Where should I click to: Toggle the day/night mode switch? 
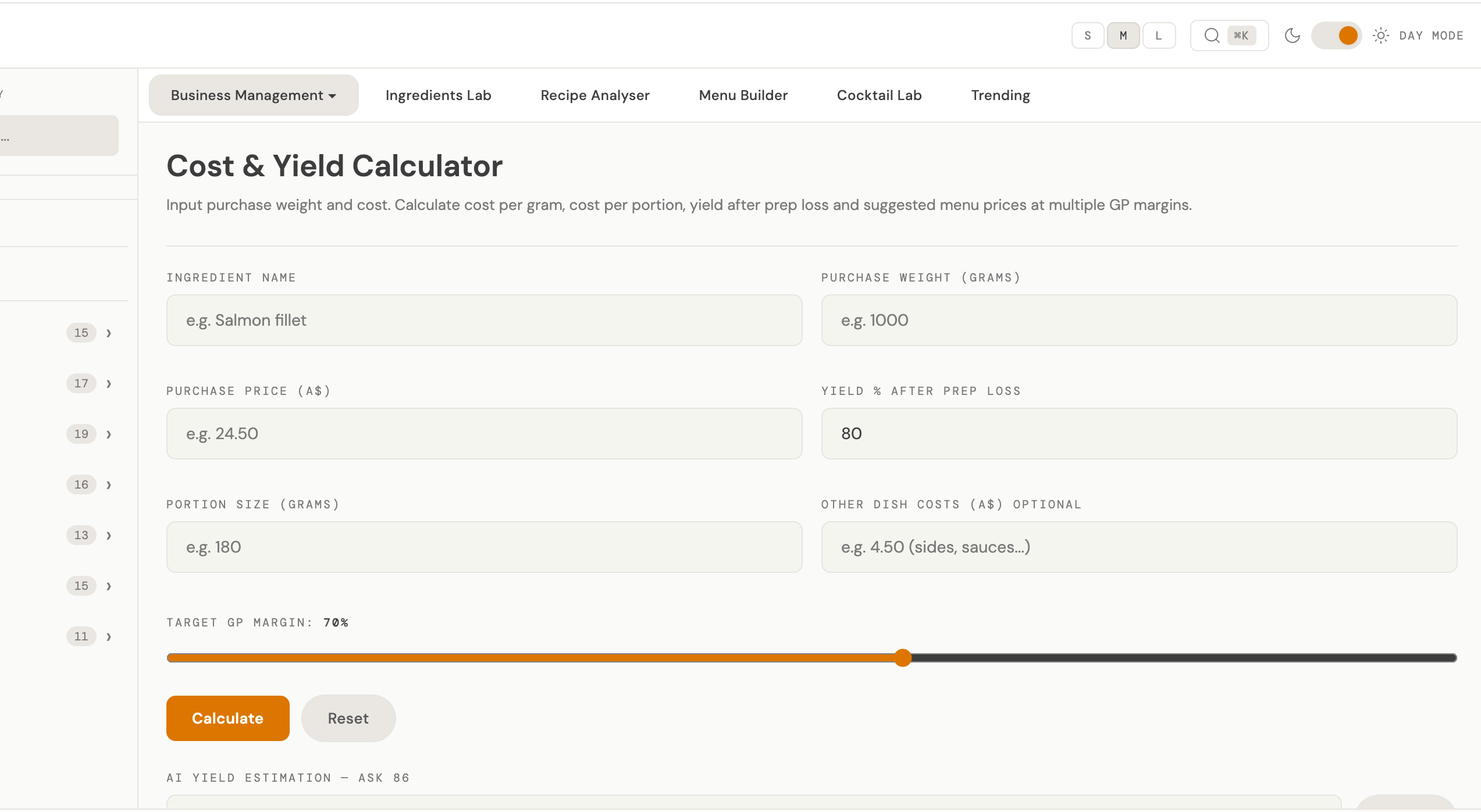point(1336,35)
